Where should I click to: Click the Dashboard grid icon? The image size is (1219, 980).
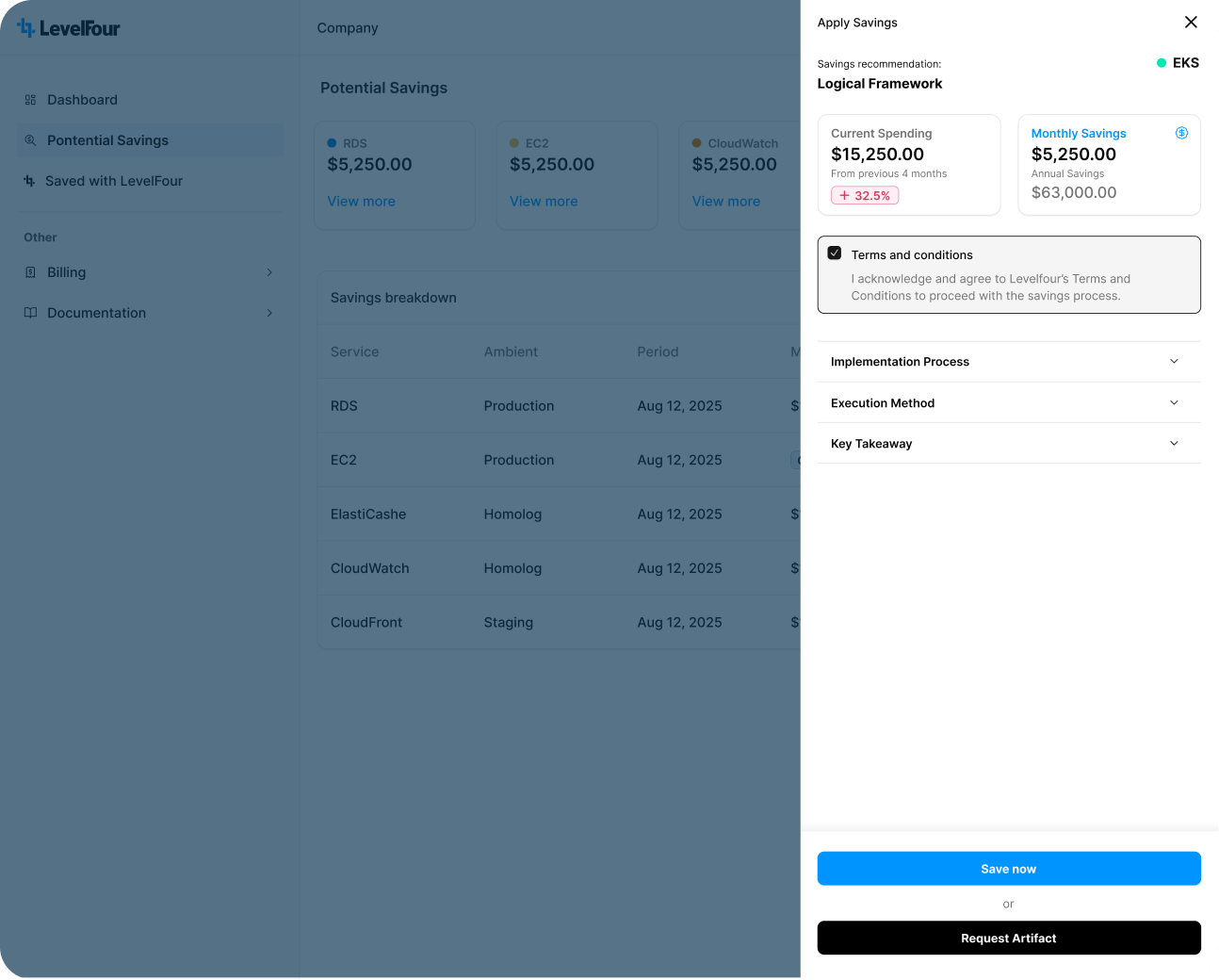[30, 100]
